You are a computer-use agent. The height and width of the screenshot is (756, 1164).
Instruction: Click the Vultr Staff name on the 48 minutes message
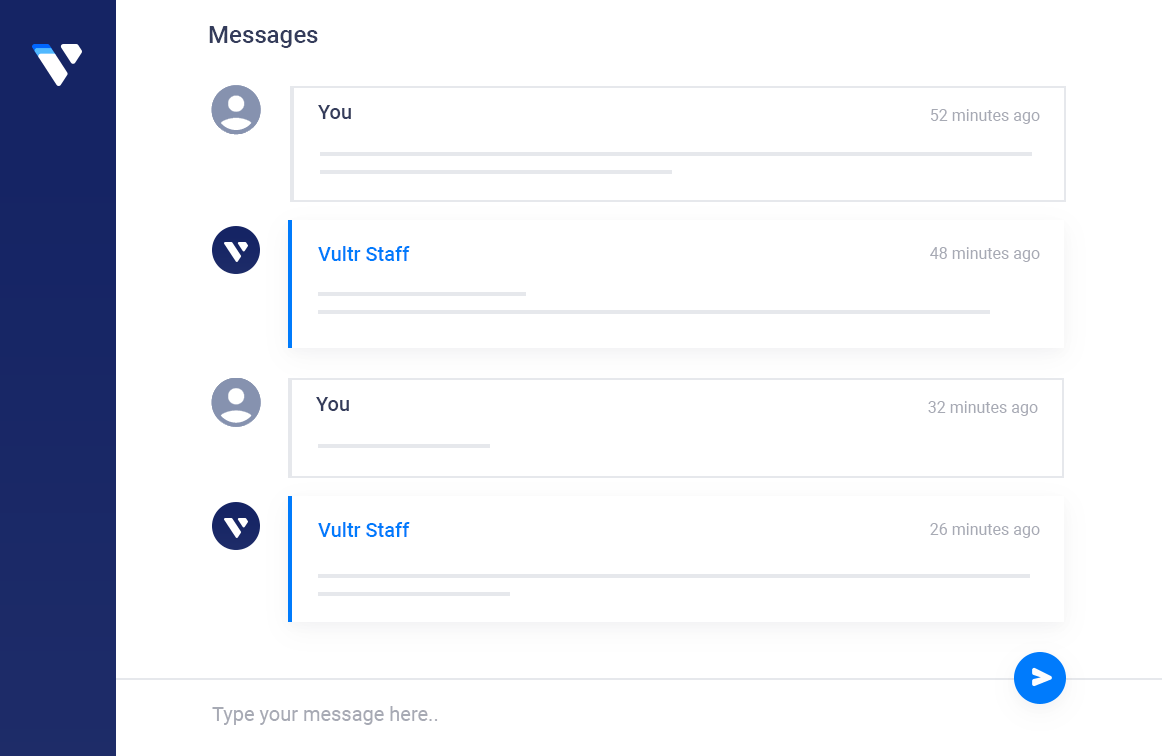(363, 254)
